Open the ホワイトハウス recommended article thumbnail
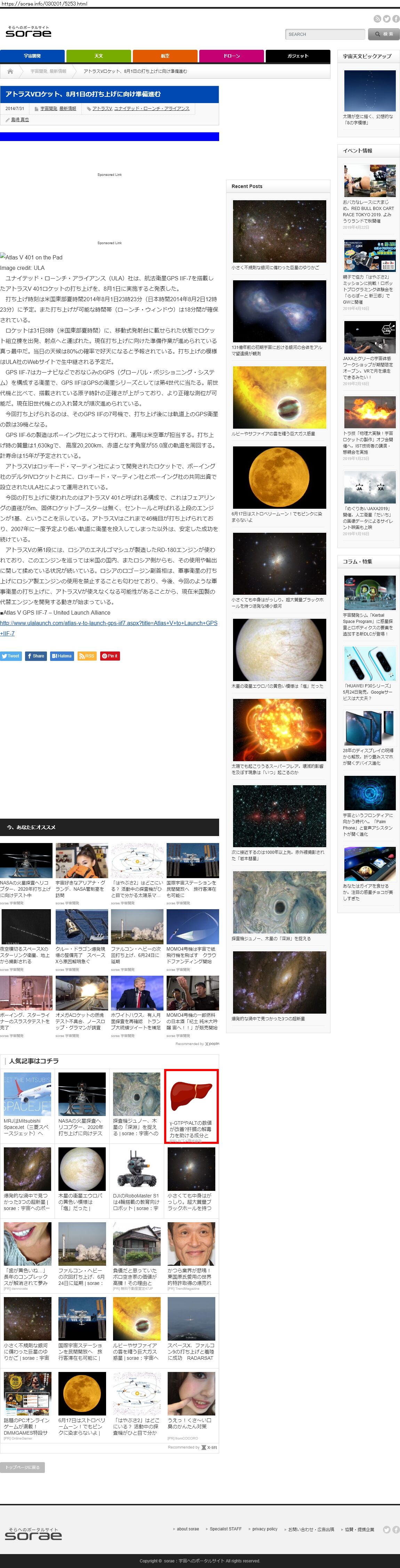 (137, 993)
